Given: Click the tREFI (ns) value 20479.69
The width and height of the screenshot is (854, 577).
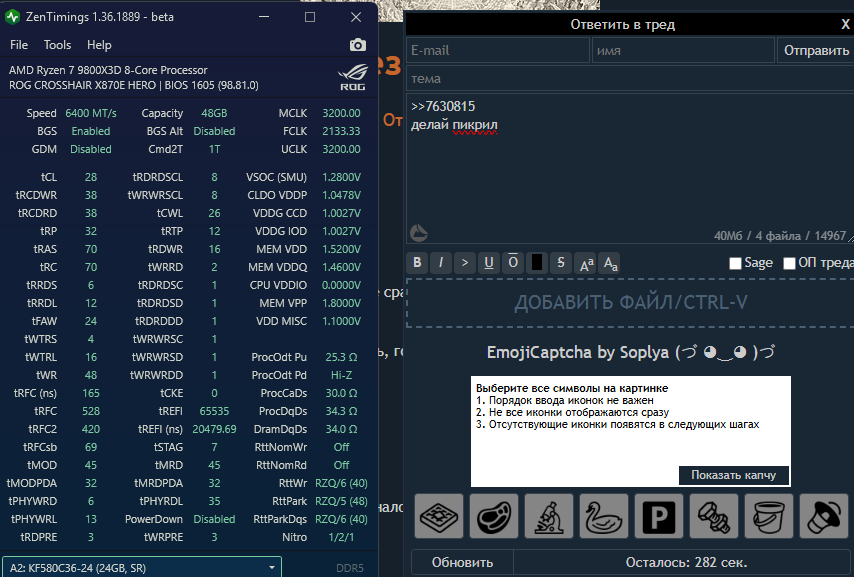Looking at the screenshot, I should (214, 429).
